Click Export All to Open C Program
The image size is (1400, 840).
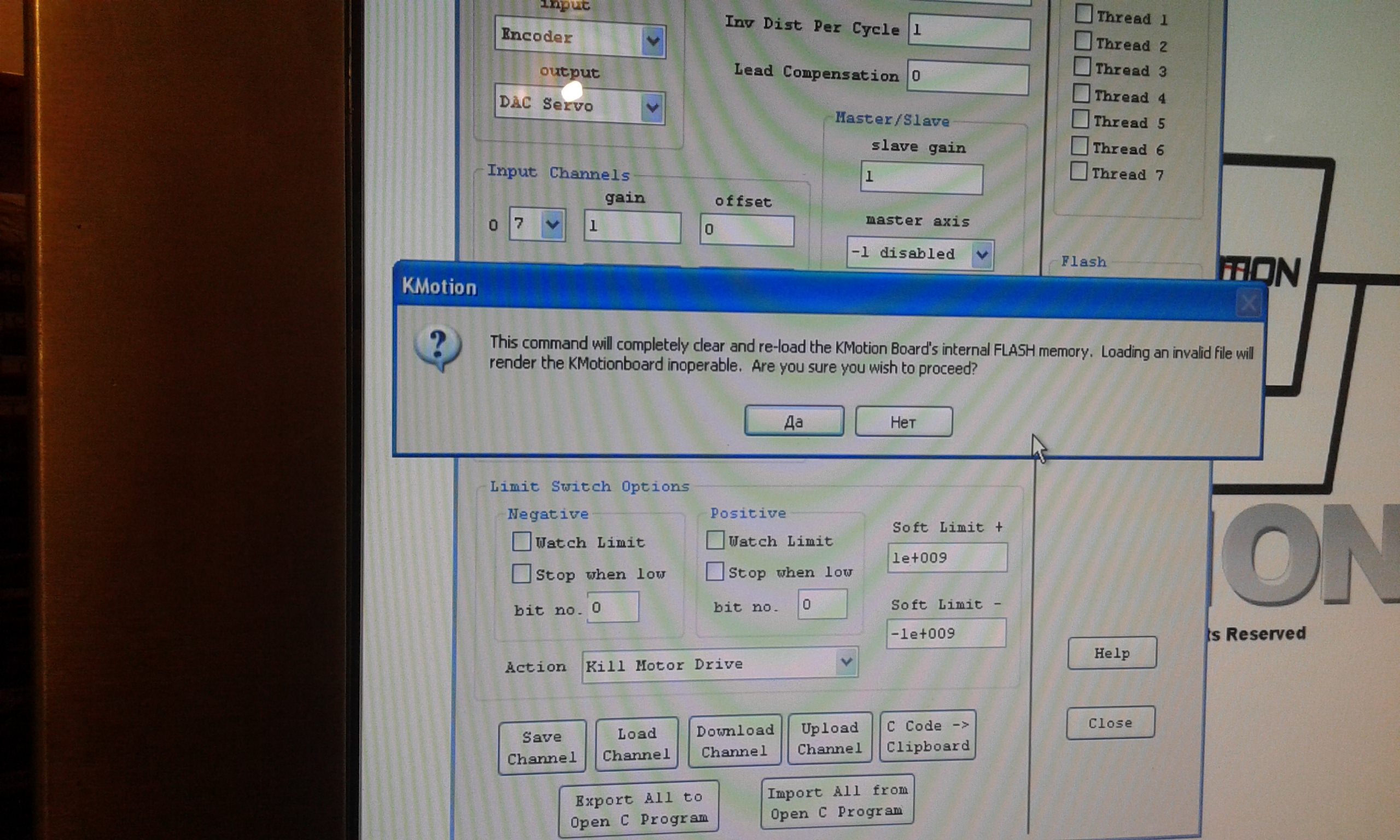coord(638,809)
